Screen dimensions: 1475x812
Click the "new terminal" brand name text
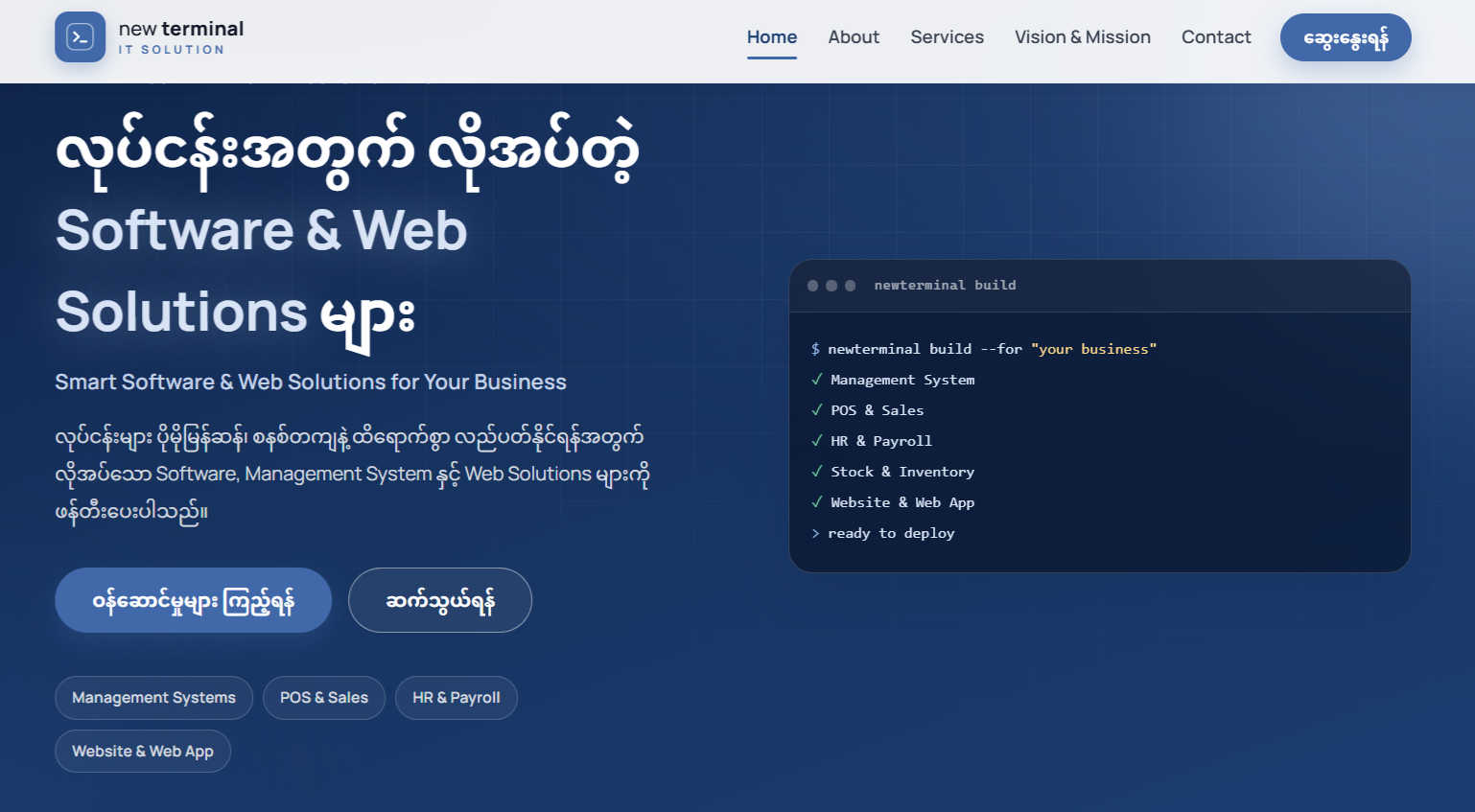point(181,29)
